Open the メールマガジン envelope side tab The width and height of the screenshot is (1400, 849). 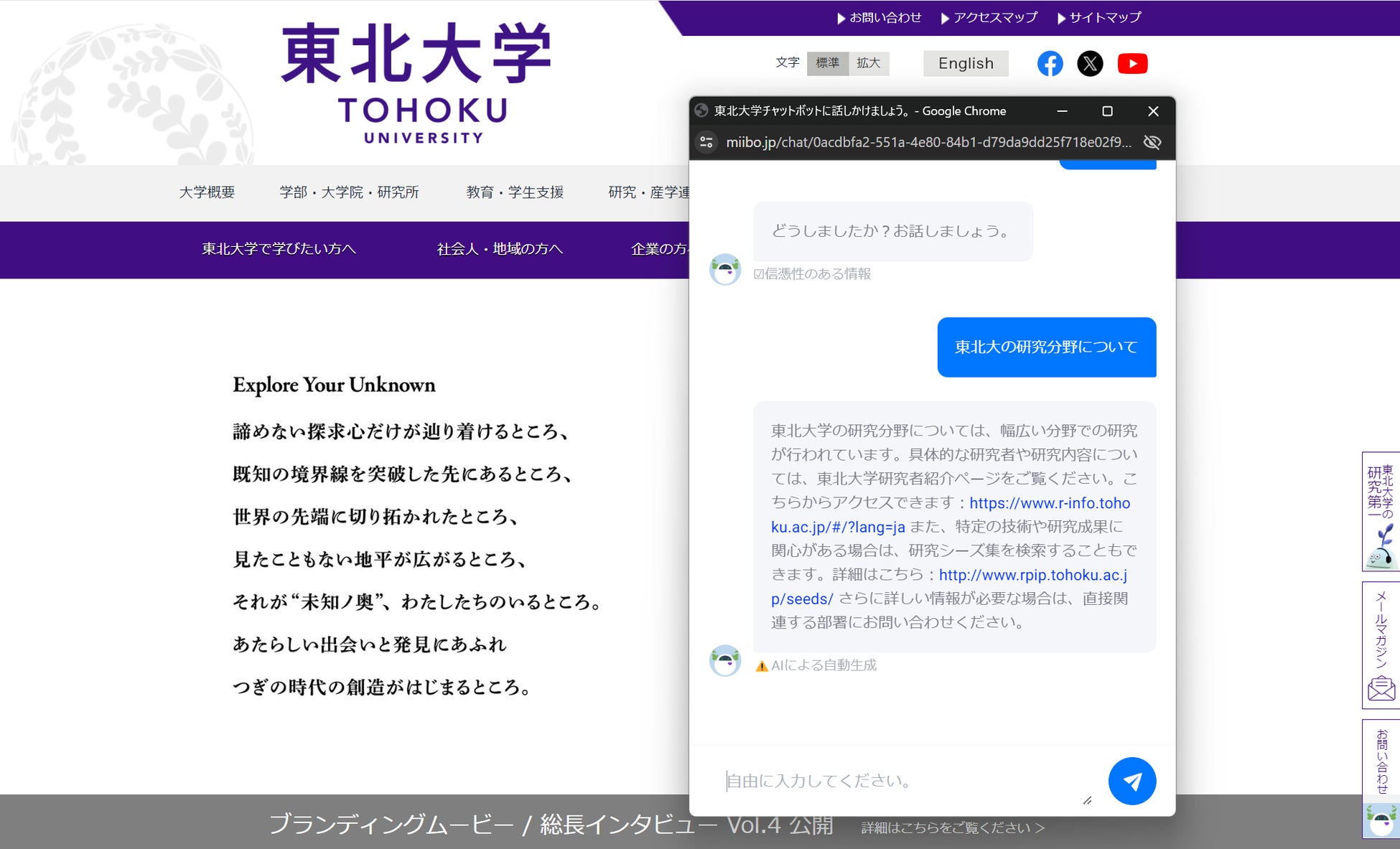(1381, 646)
